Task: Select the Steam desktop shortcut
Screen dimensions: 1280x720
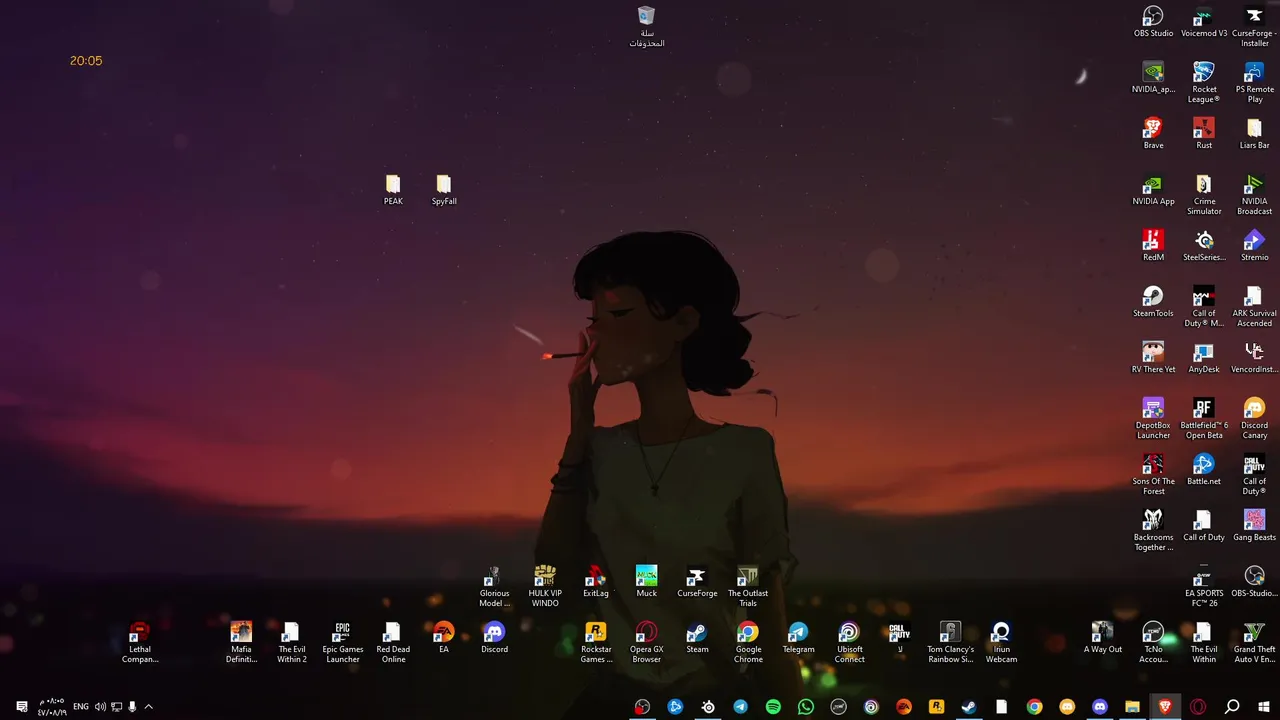Action: click(x=697, y=638)
